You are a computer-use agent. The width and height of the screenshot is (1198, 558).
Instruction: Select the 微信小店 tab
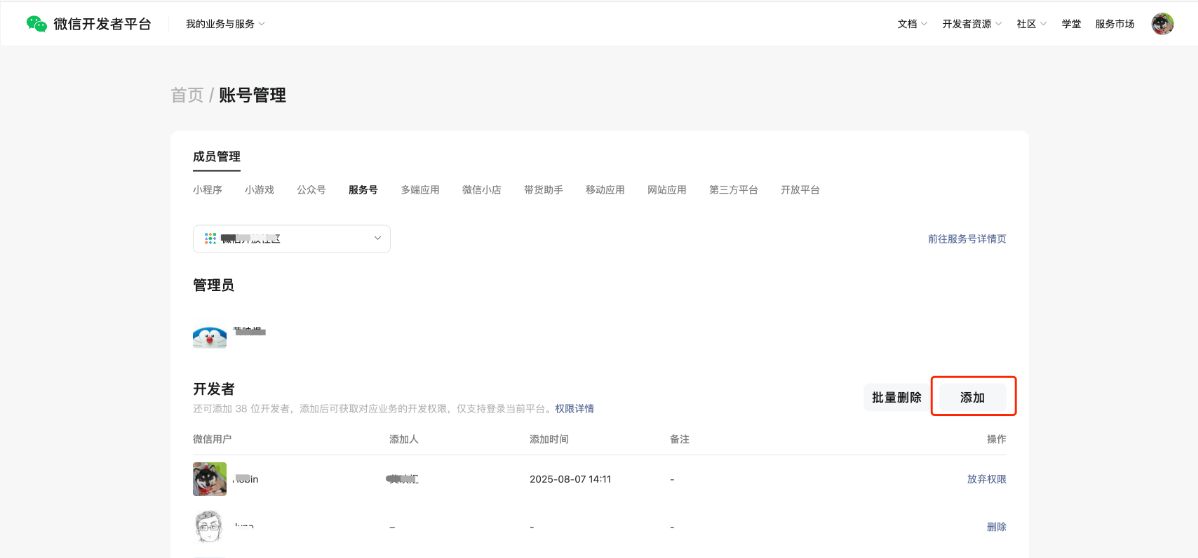[481, 189]
